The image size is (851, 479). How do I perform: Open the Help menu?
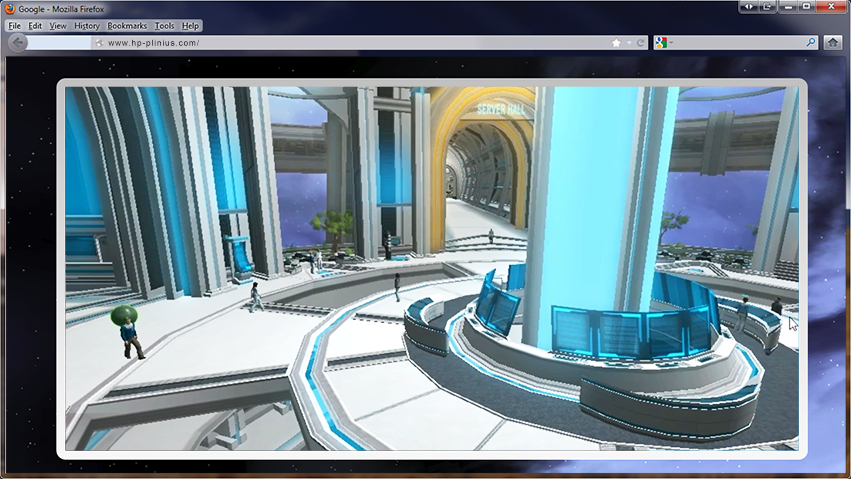pos(190,25)
